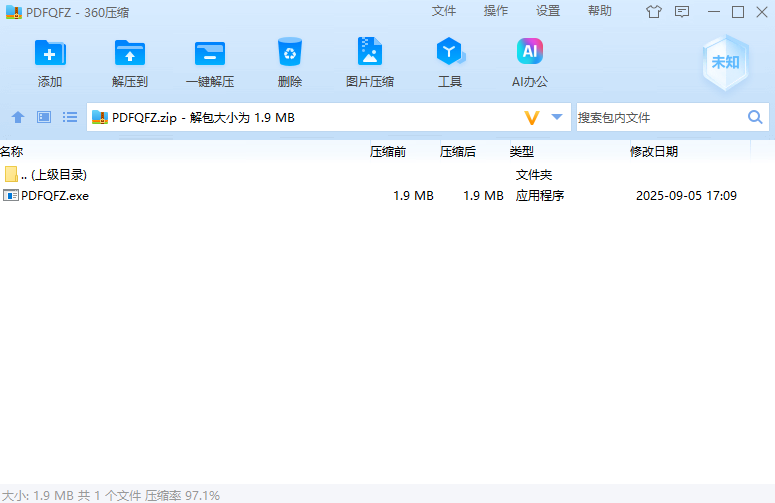Click the parent directory folder icon
Screen dimensions: 775x503
point(11,174)
